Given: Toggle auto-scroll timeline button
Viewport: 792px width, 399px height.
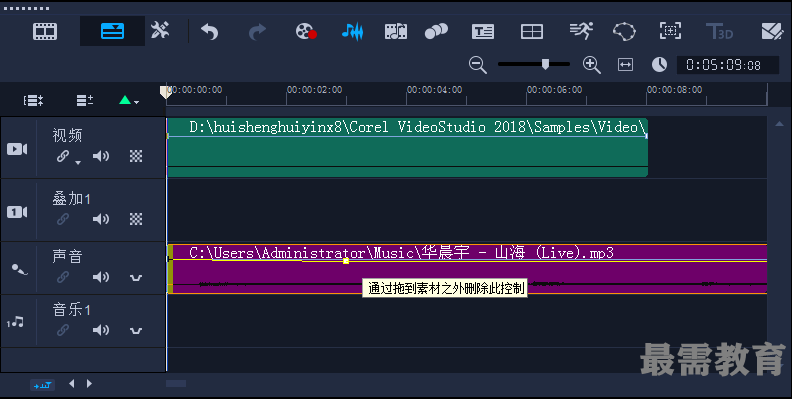Looking at the screenshot, I should pyautogui.click(x=42, y=384).
